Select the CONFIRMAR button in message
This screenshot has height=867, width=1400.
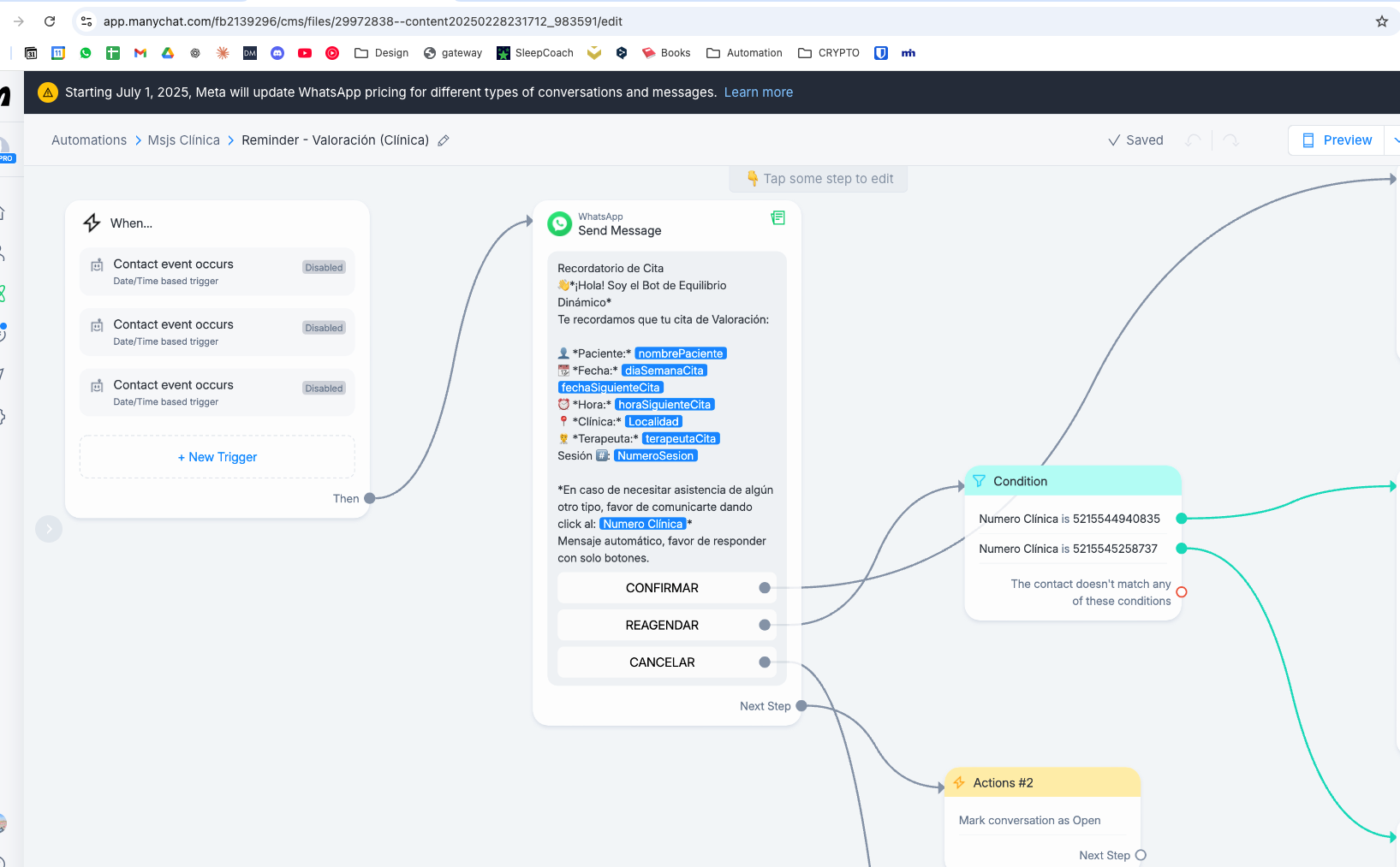click(x=667, y=588)
